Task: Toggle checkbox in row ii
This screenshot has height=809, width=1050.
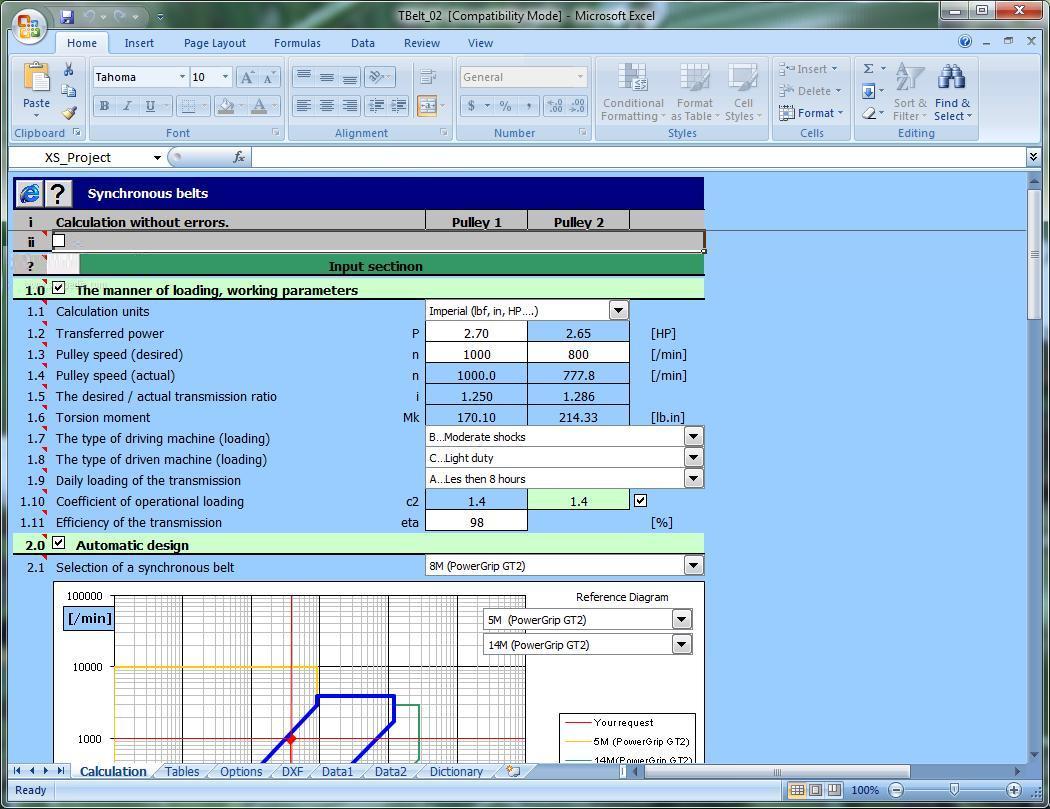Action: tap(59, 240)
